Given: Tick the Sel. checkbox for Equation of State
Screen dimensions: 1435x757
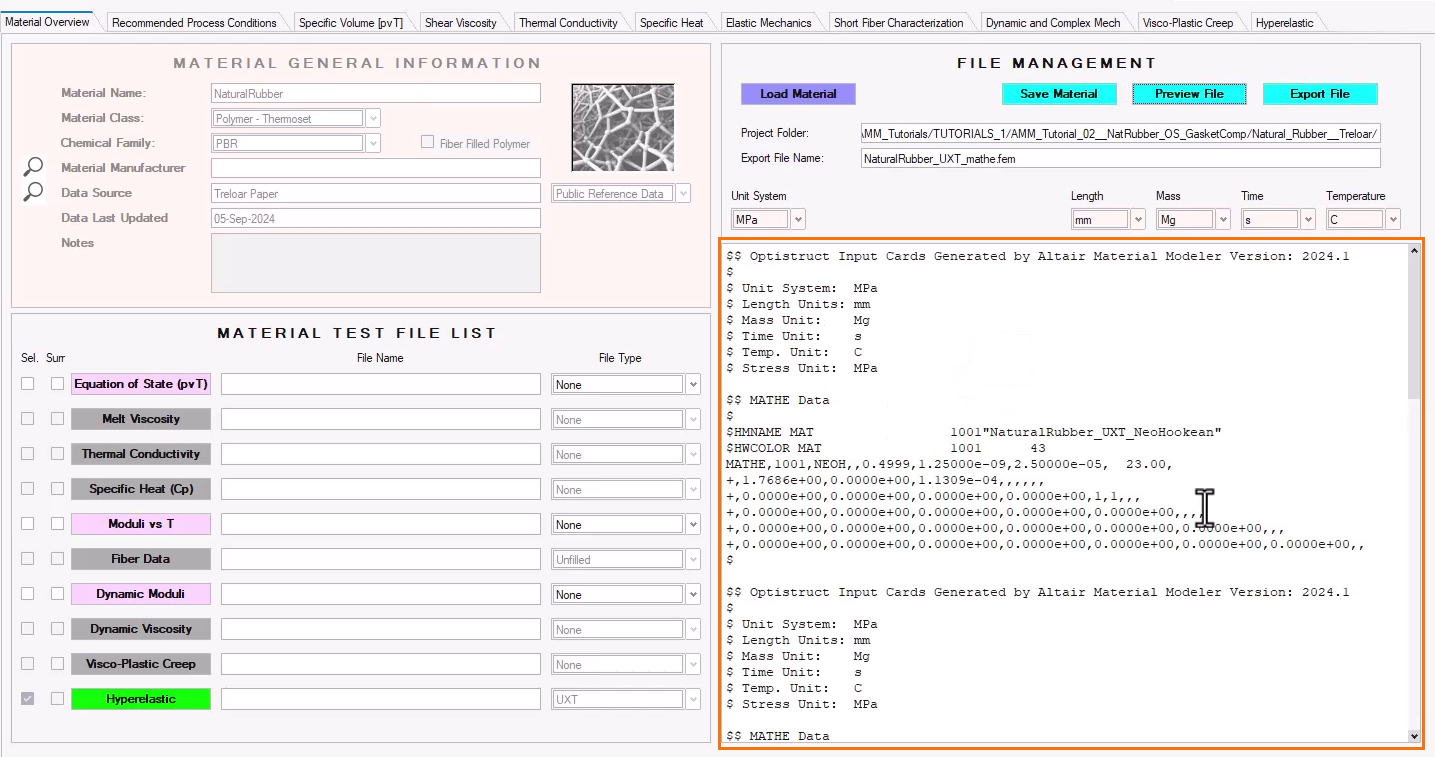Looking at the screenshot, I should pos(28,384).
